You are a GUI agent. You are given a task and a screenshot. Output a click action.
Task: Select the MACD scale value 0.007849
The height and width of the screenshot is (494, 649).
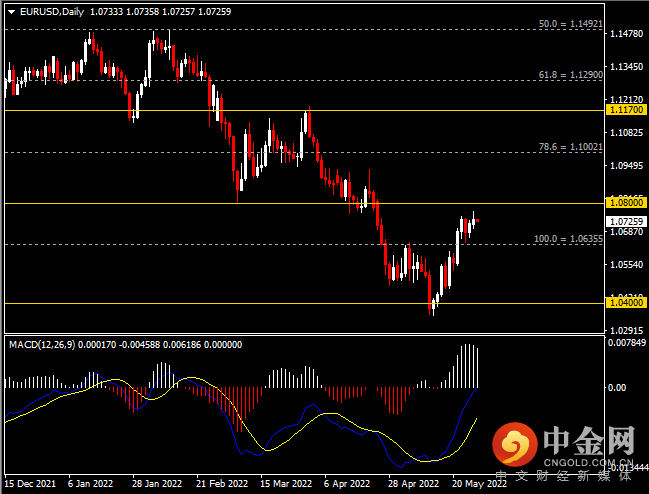tap(627, 343)
